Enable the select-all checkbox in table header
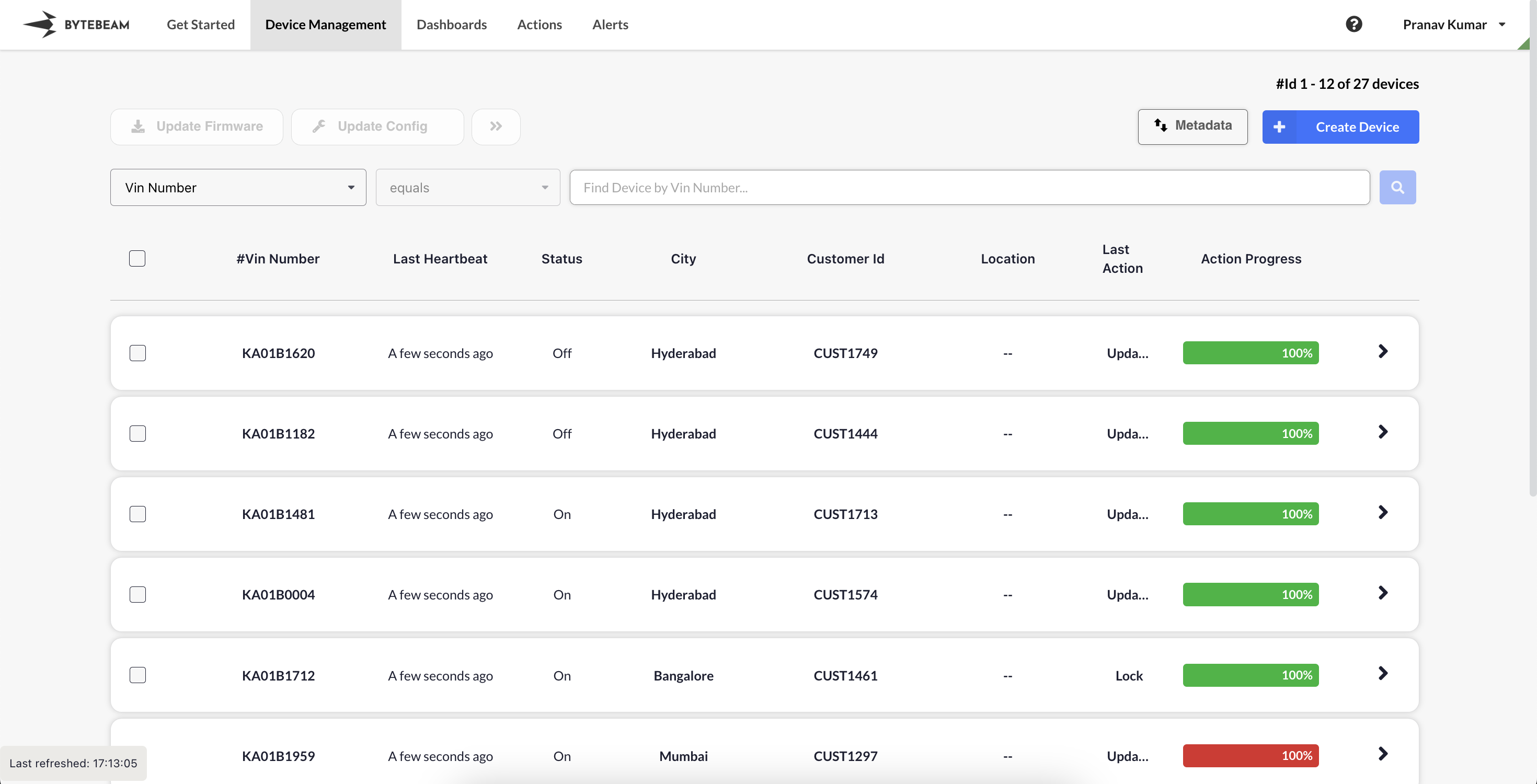This screenshot has width=1537, height=784. (136, 258)
